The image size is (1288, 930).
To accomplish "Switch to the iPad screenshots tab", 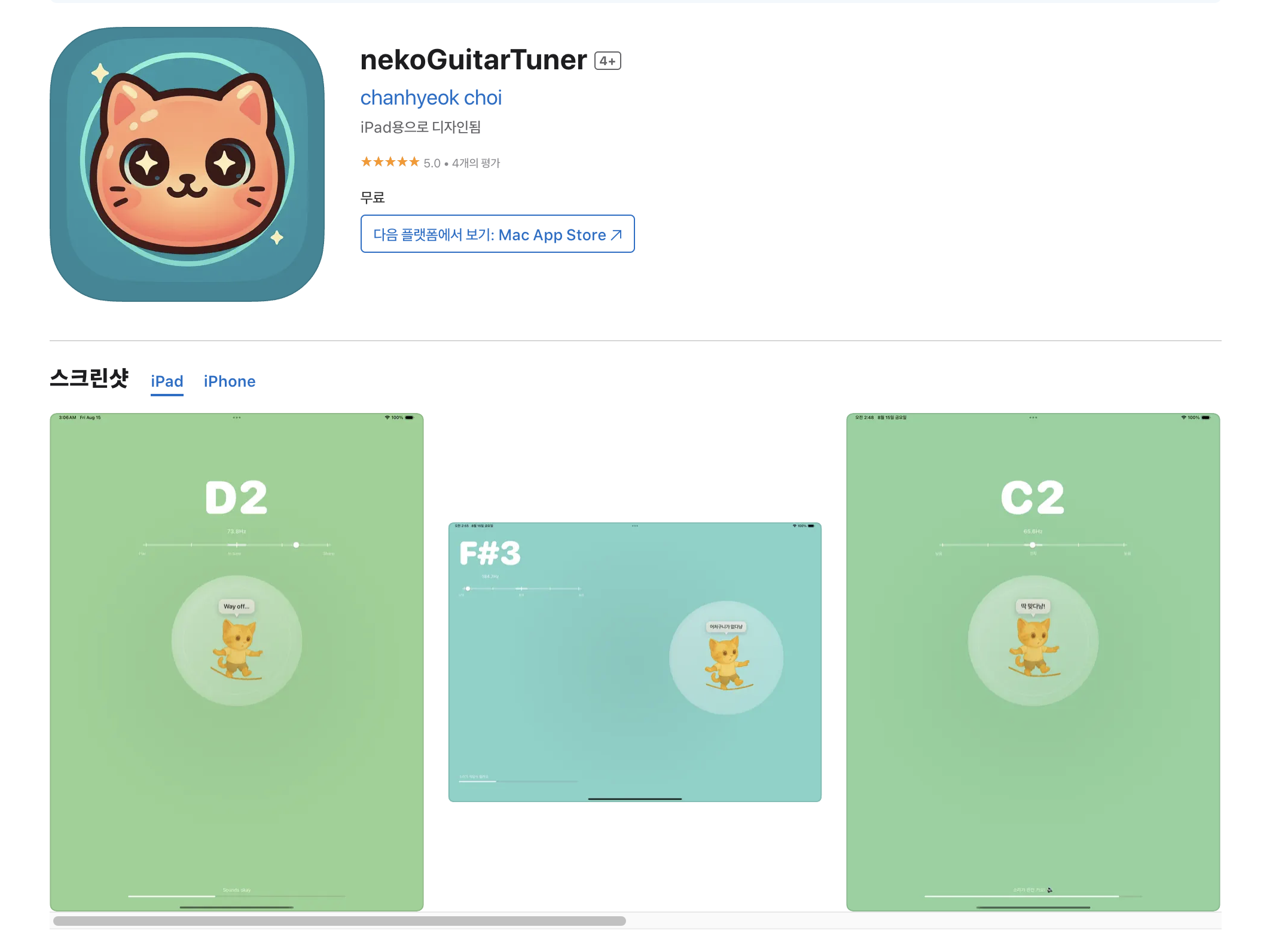I will tap(167, 381).
